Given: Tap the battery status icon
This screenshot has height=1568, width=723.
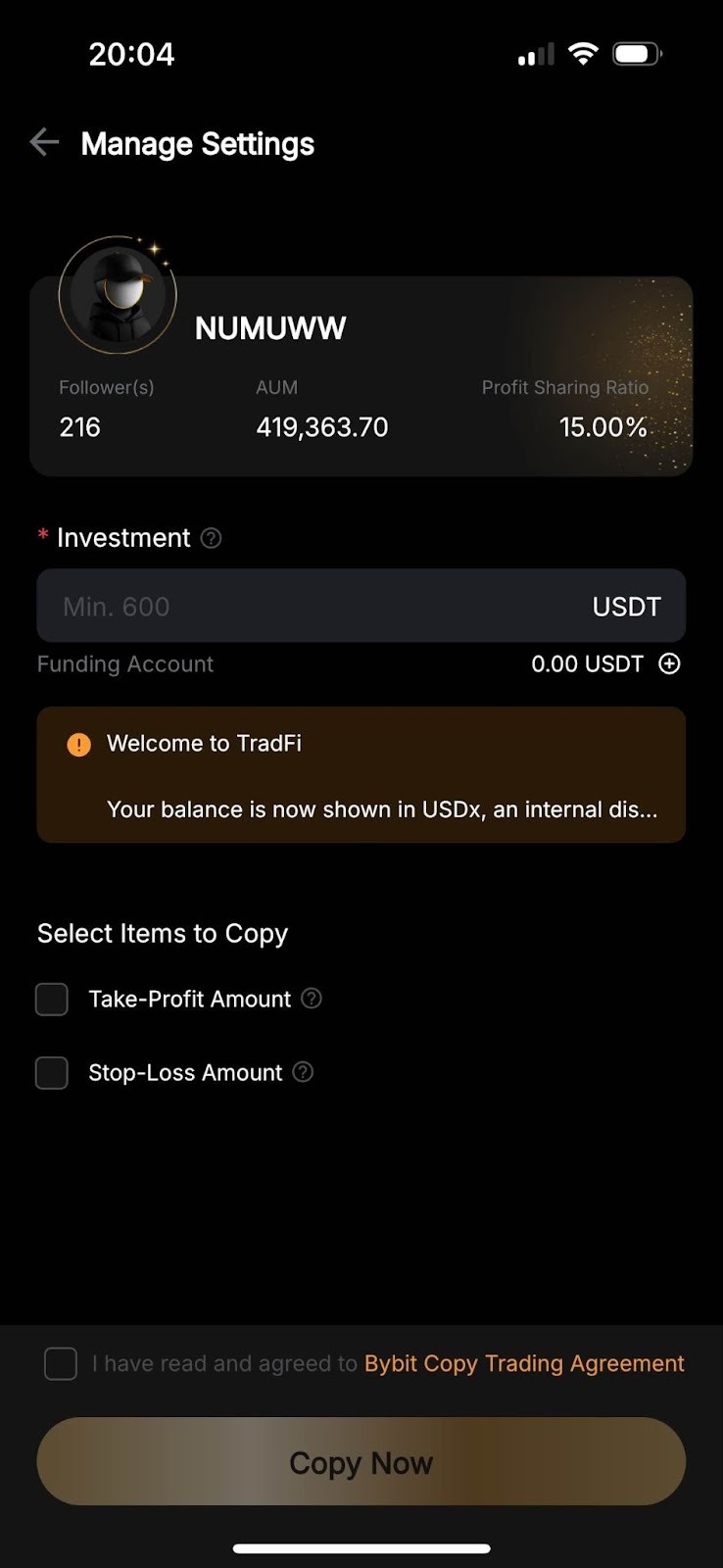Looking at the screenshot, I should coord(637,54).
